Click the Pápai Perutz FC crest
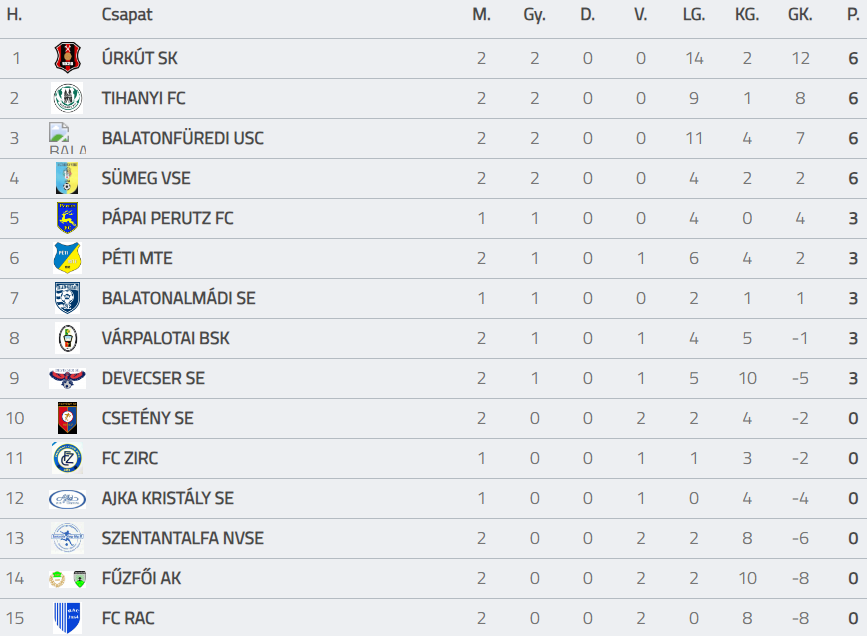Viewport: 867px width, 636px height. (x=67, y=218)
